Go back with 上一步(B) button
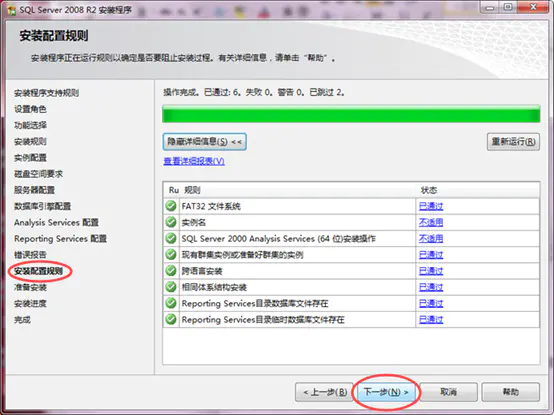Viewport: 554px width, 415px height. click(x=325, y=392)
